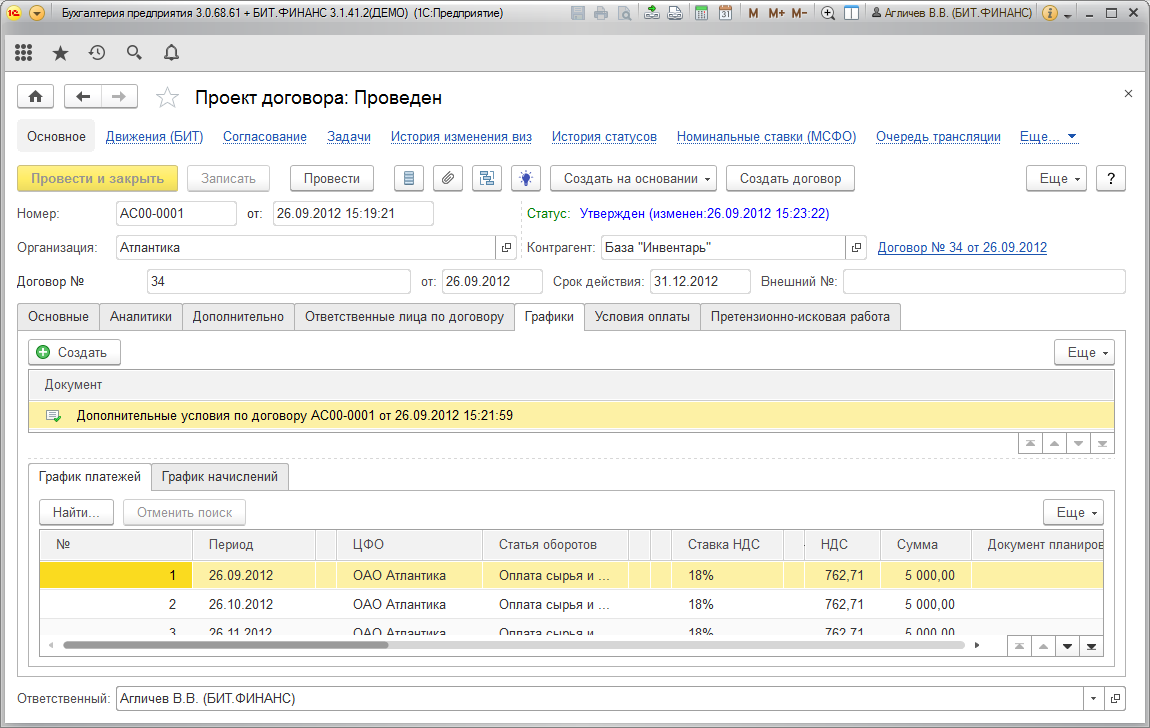Screen dimensions: 1150x728
Task: Navigate forward with the right arrow
Action: click(119, 97)
